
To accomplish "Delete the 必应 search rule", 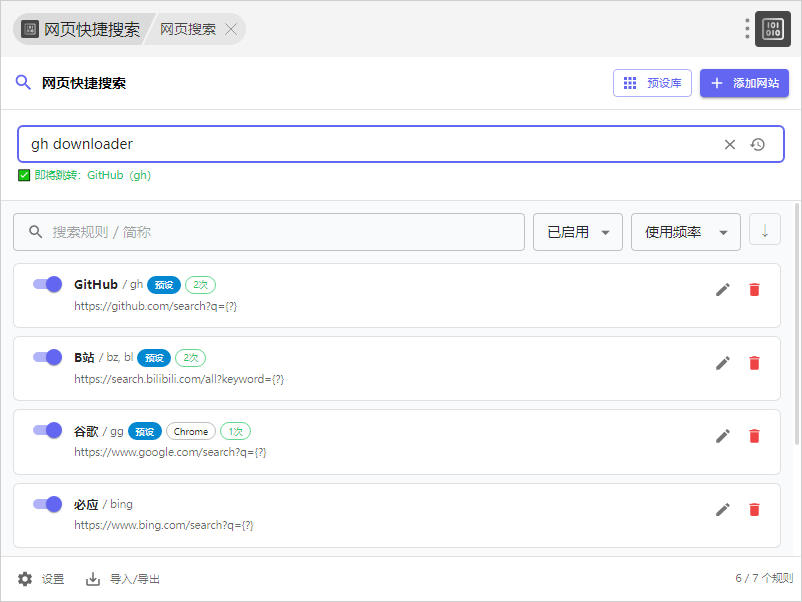I will (754, 510).
